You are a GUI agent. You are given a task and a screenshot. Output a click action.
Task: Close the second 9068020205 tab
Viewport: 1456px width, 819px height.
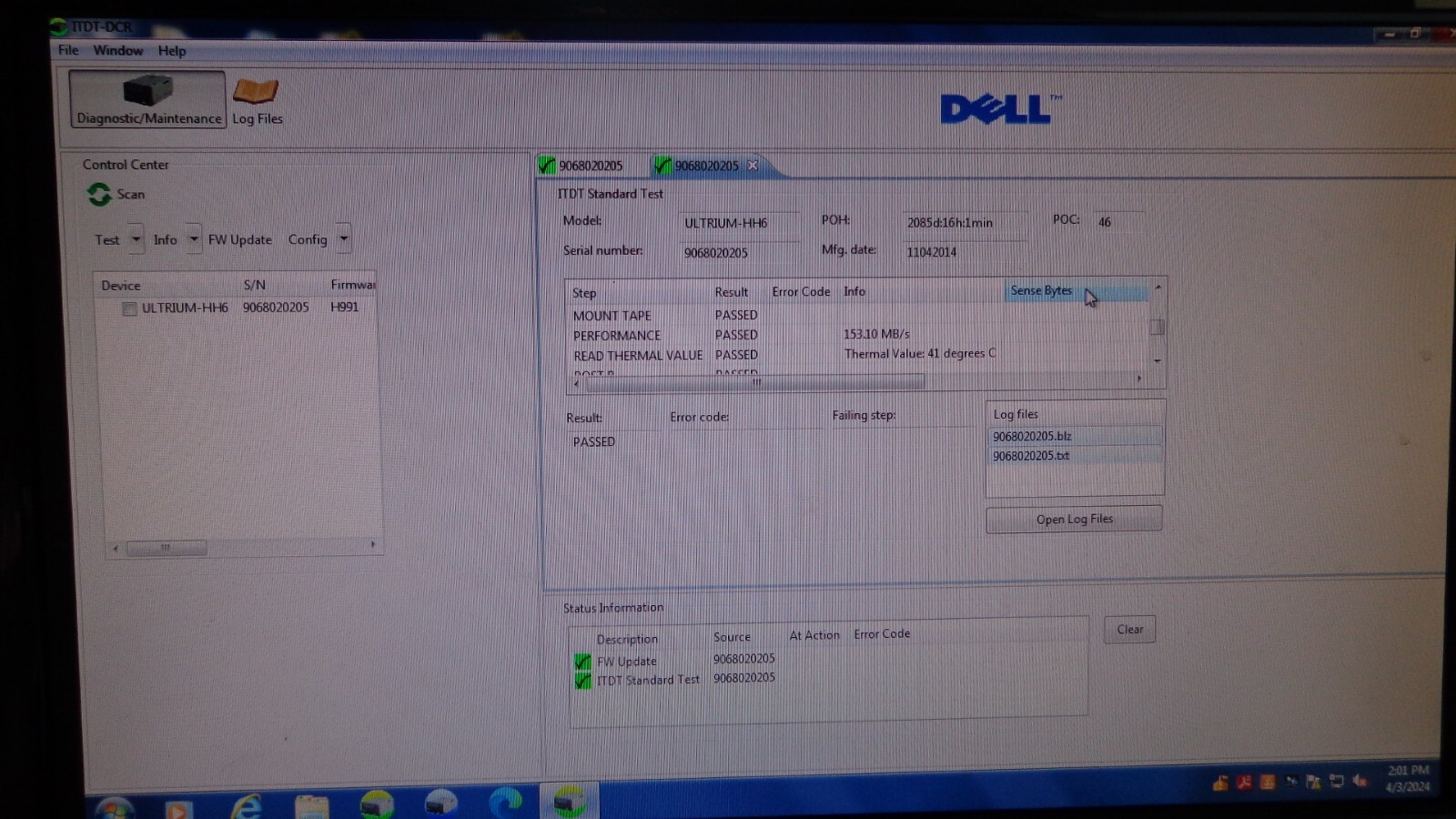pyautogui.click(x=753, y=166)
